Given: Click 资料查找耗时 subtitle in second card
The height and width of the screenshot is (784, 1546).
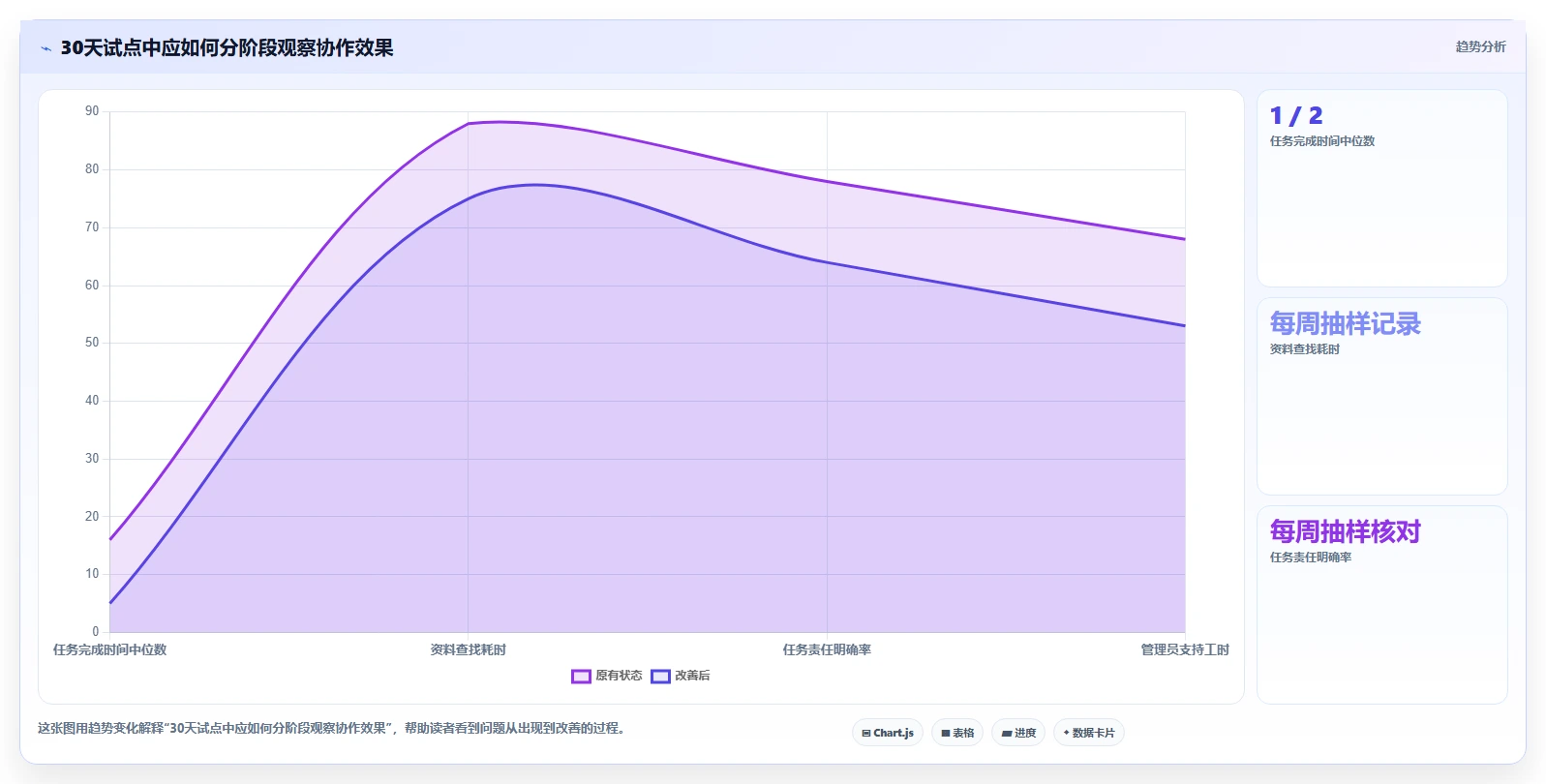Looking at the screenshot, I should pyautogui.click(x=1304, y=349).
